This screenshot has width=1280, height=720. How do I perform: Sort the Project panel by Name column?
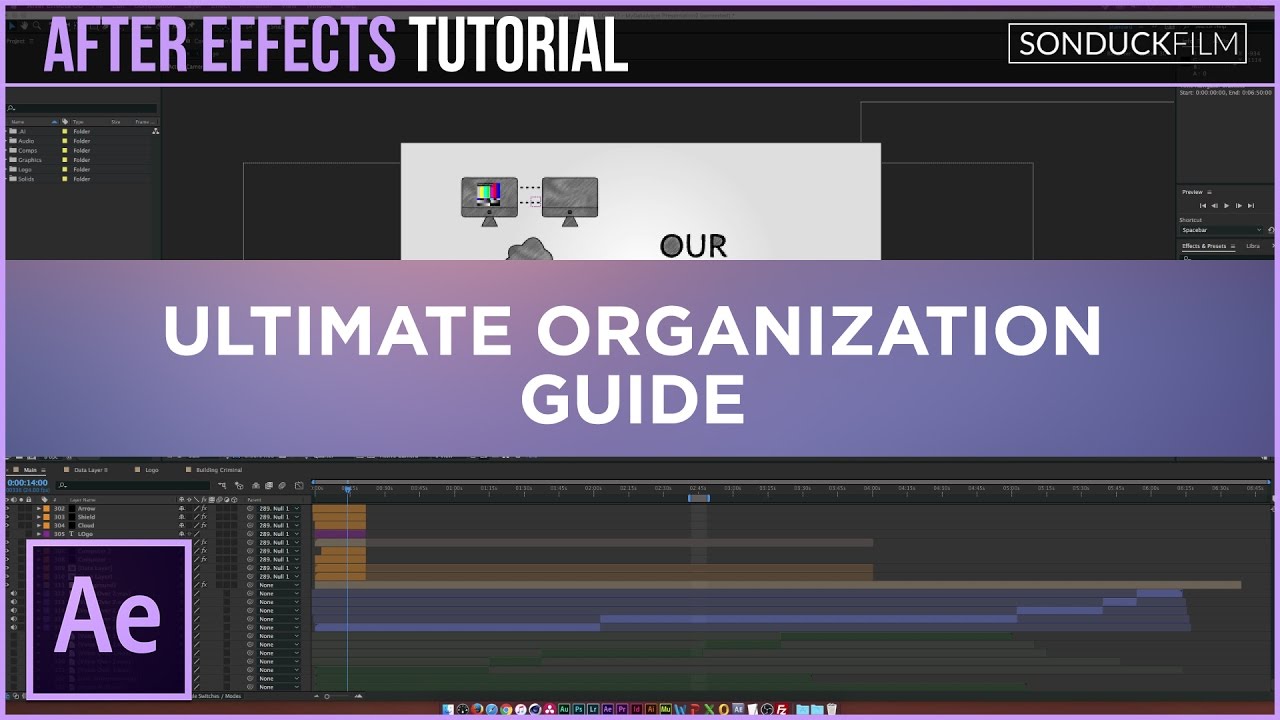coord(18,122)
